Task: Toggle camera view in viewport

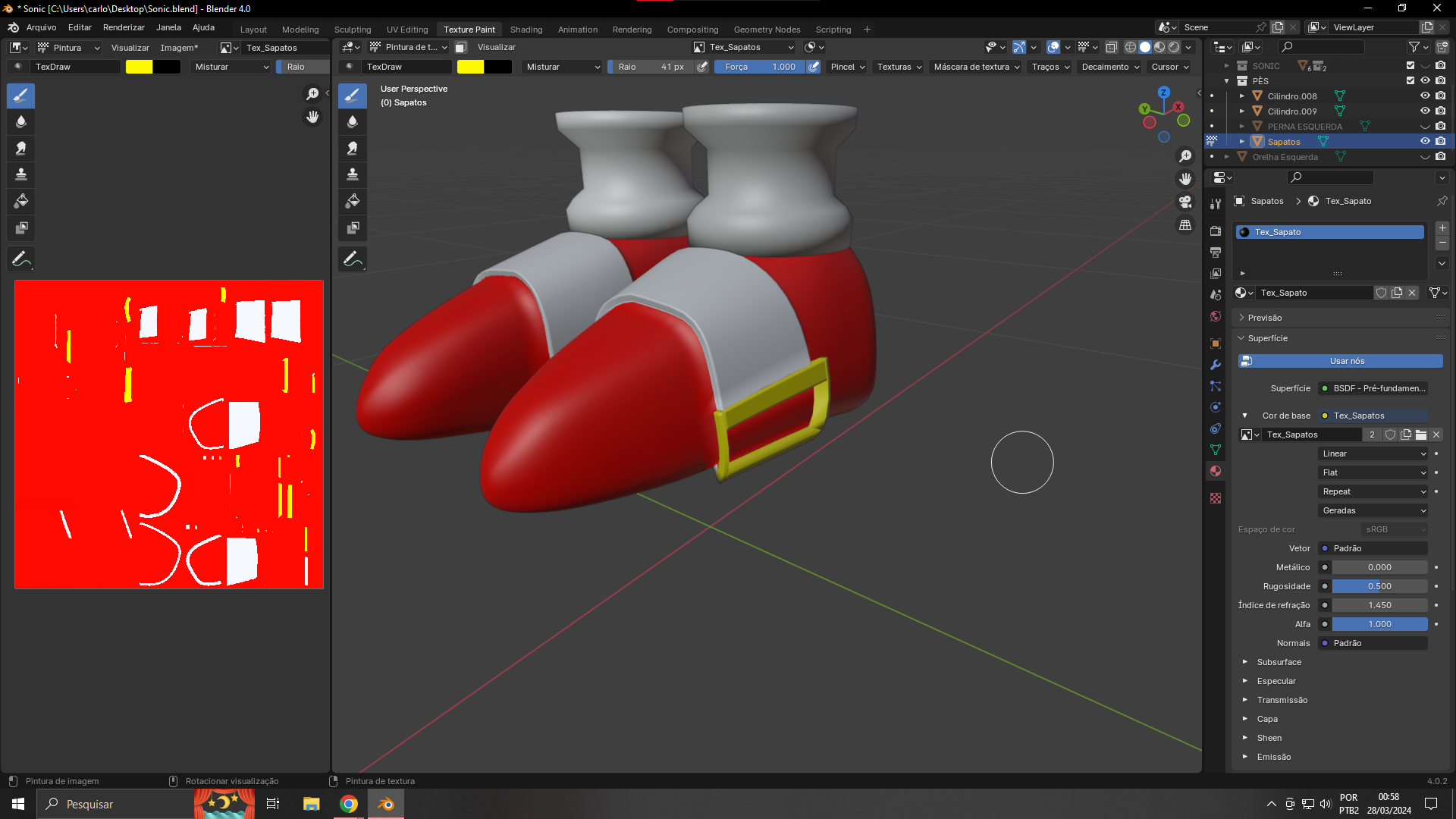Action: click(x=1185, y=202)
